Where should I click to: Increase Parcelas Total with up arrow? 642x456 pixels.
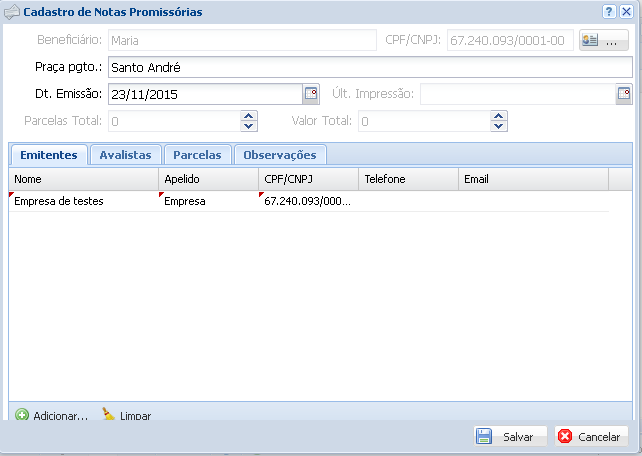249,116
